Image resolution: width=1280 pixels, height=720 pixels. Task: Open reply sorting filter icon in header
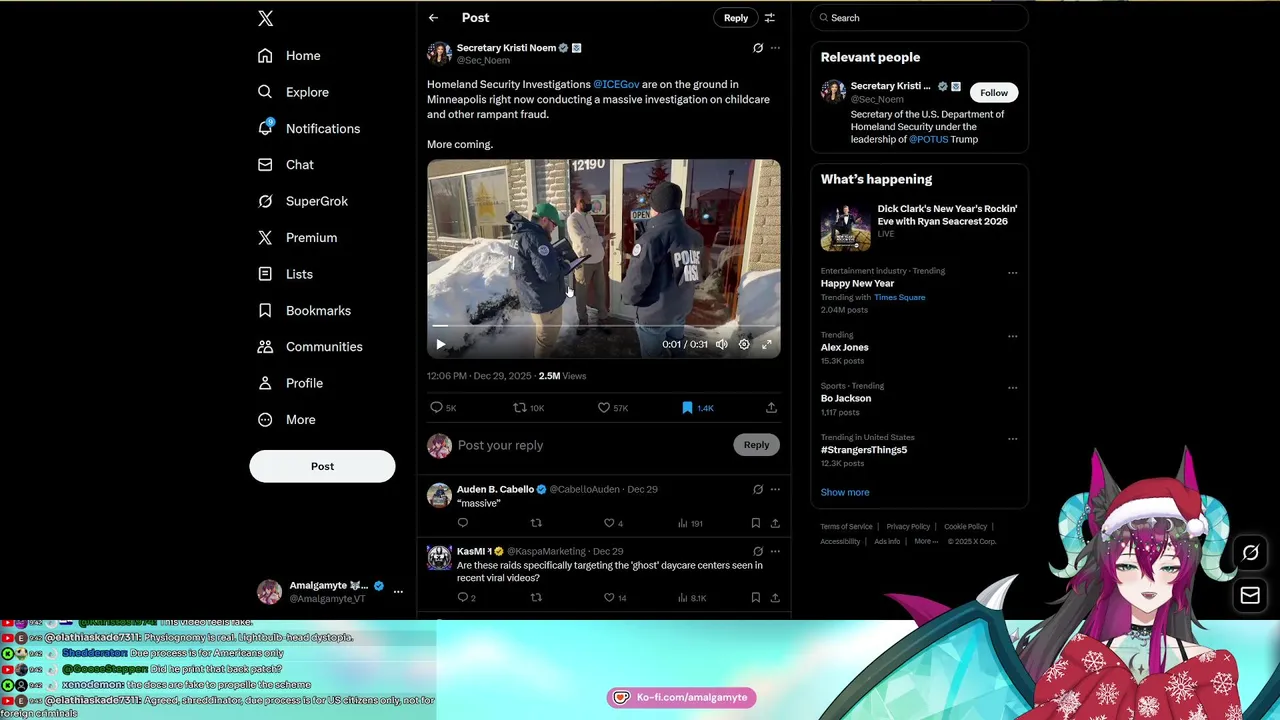[770, 18]
